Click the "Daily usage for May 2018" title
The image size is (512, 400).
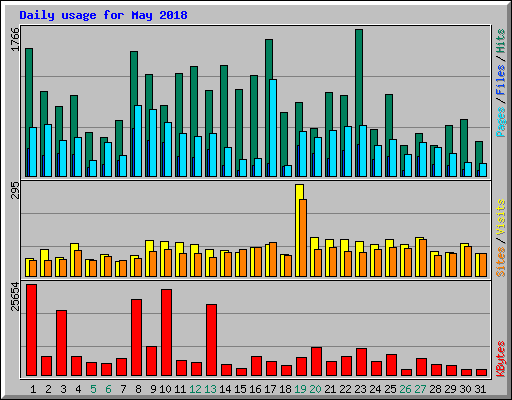point(103,15)
